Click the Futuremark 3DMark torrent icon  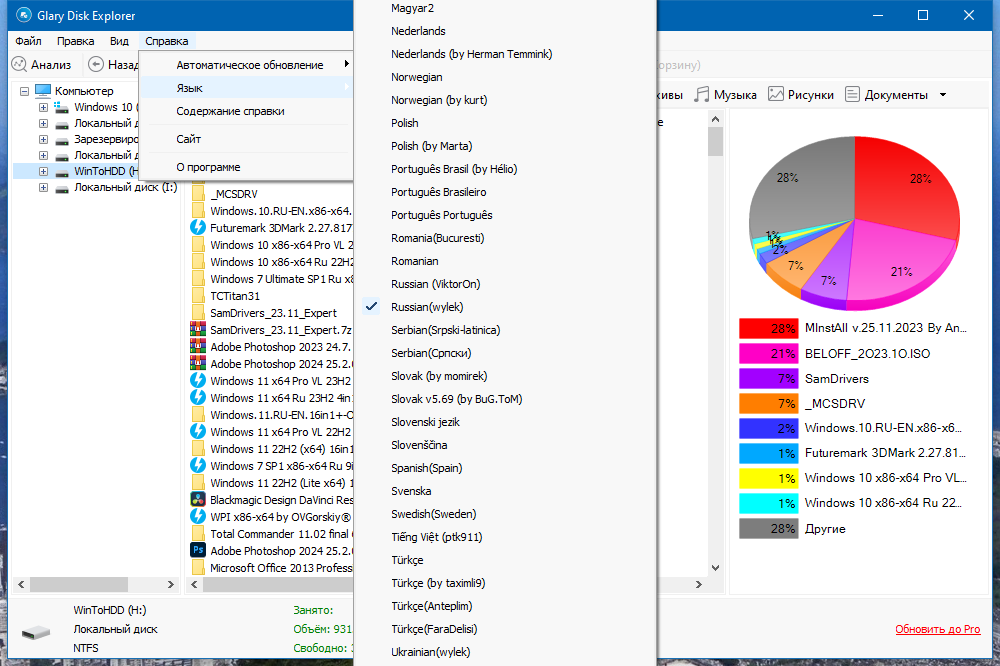[x=198, y=228]
